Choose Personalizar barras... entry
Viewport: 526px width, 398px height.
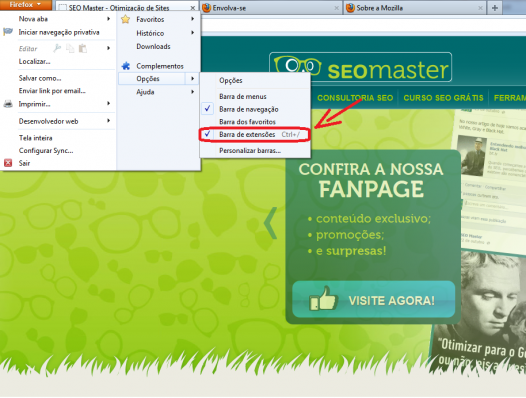250,151
